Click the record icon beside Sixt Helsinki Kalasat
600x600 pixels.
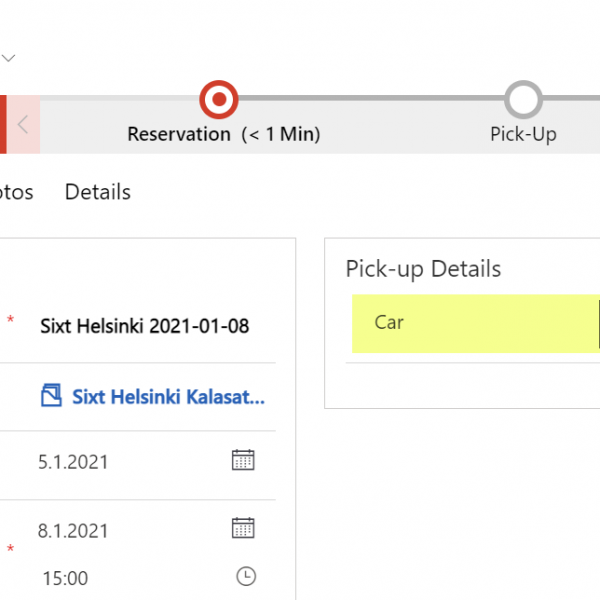click(x=51, y=395)
